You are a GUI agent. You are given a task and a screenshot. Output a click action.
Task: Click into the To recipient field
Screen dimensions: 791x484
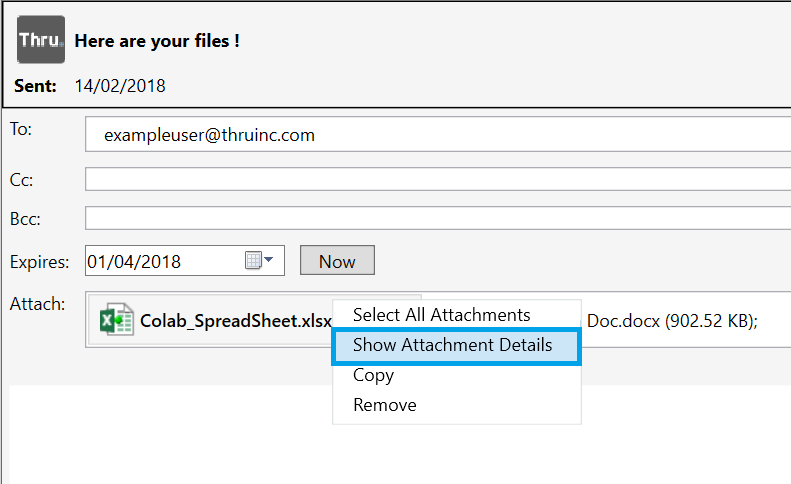(x=436, y=135)
